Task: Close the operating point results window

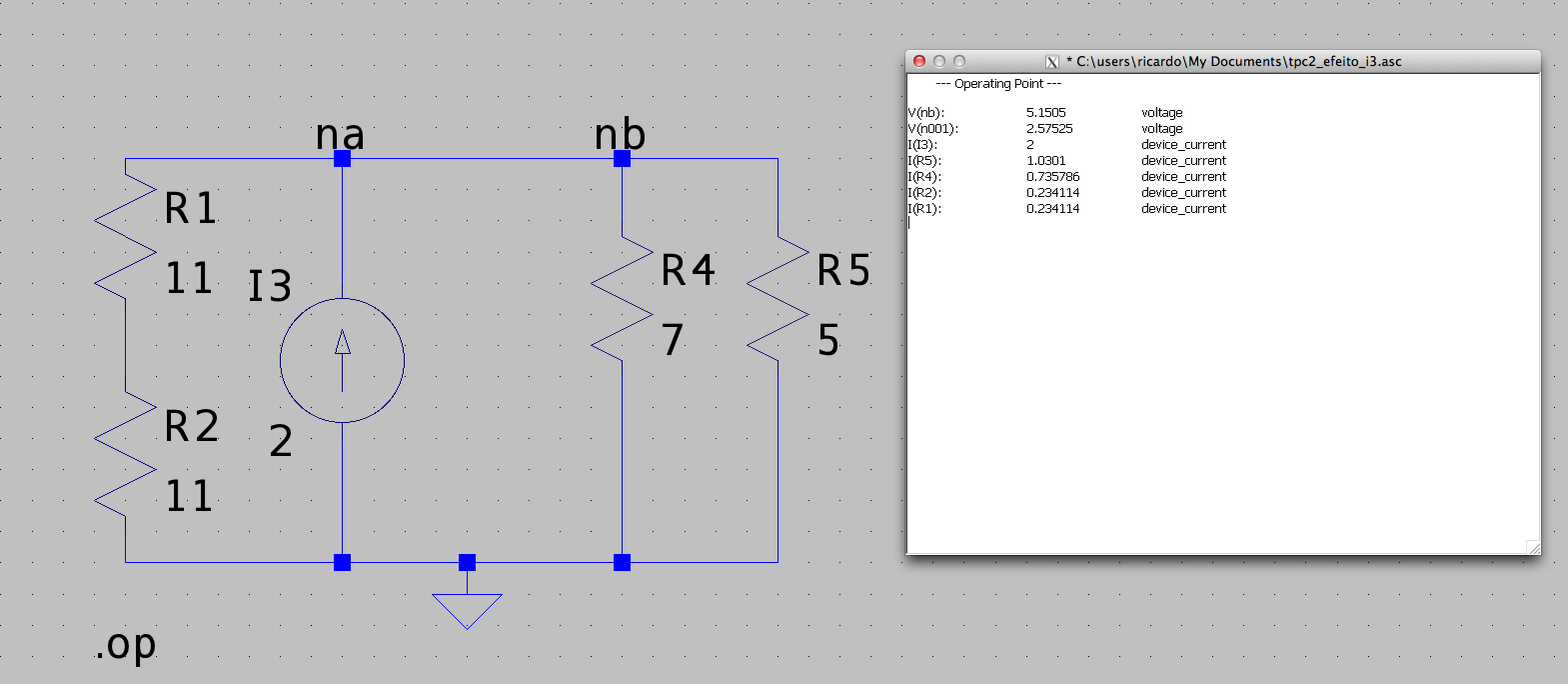Action: click(x=919, y=61)
